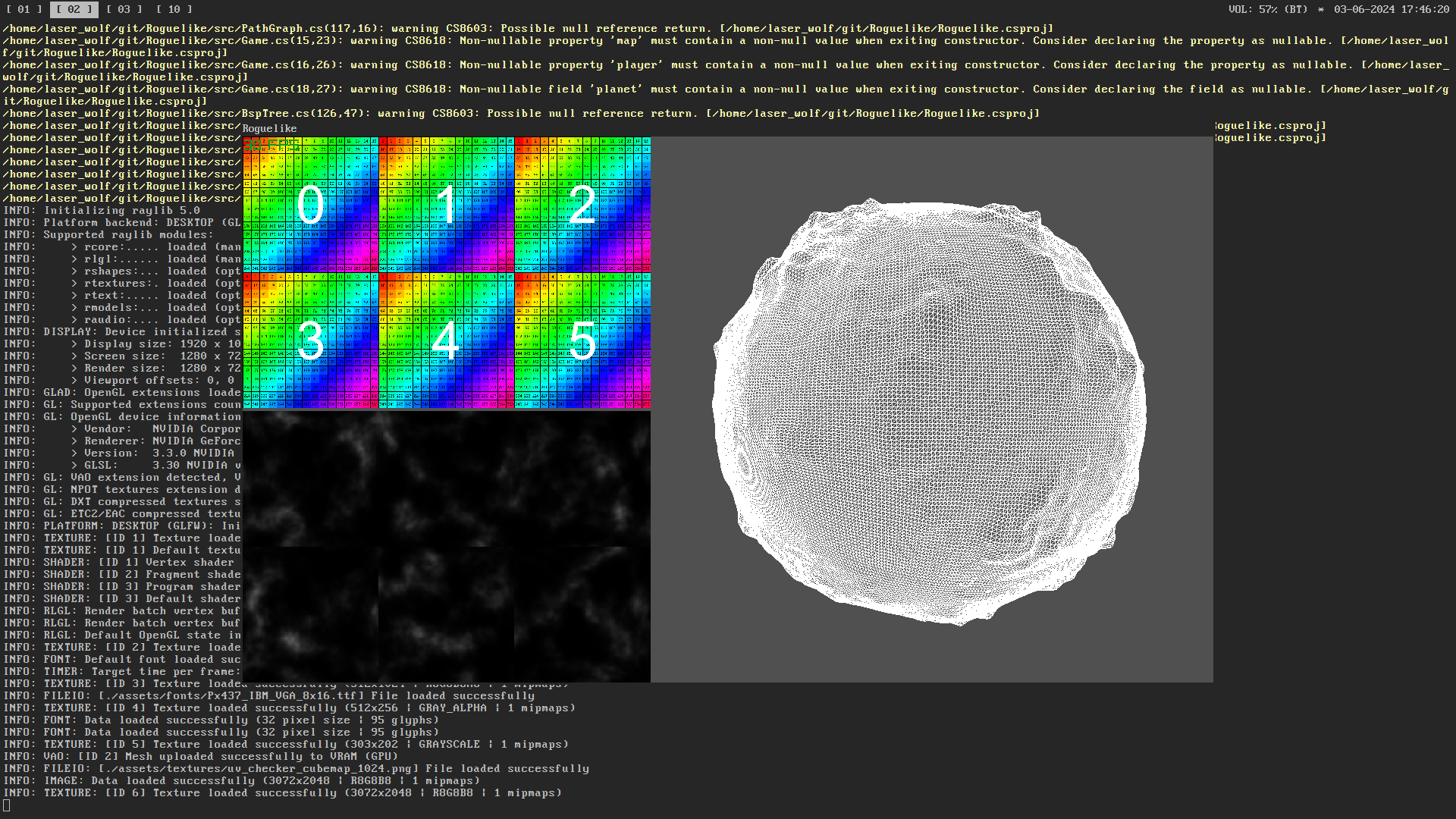Click UV checker cube face 2
This screenshot has height=819, width=1456.
pos(582,205)
